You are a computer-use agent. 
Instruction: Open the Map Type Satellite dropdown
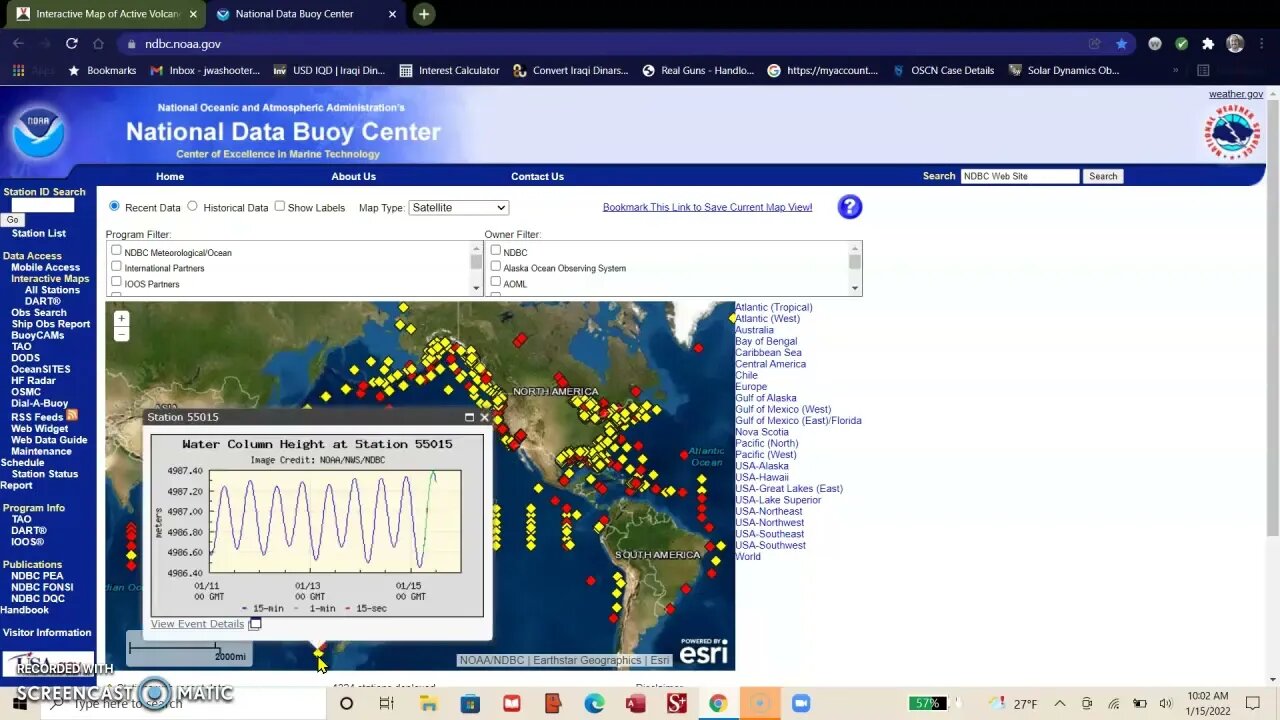pos(459,207)
